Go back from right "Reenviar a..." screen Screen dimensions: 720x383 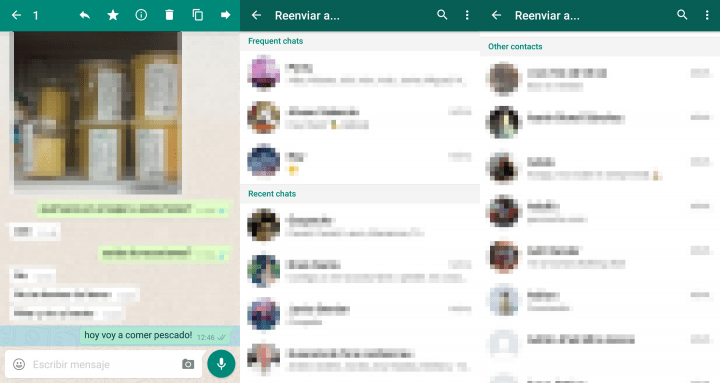tap(496, 15)
